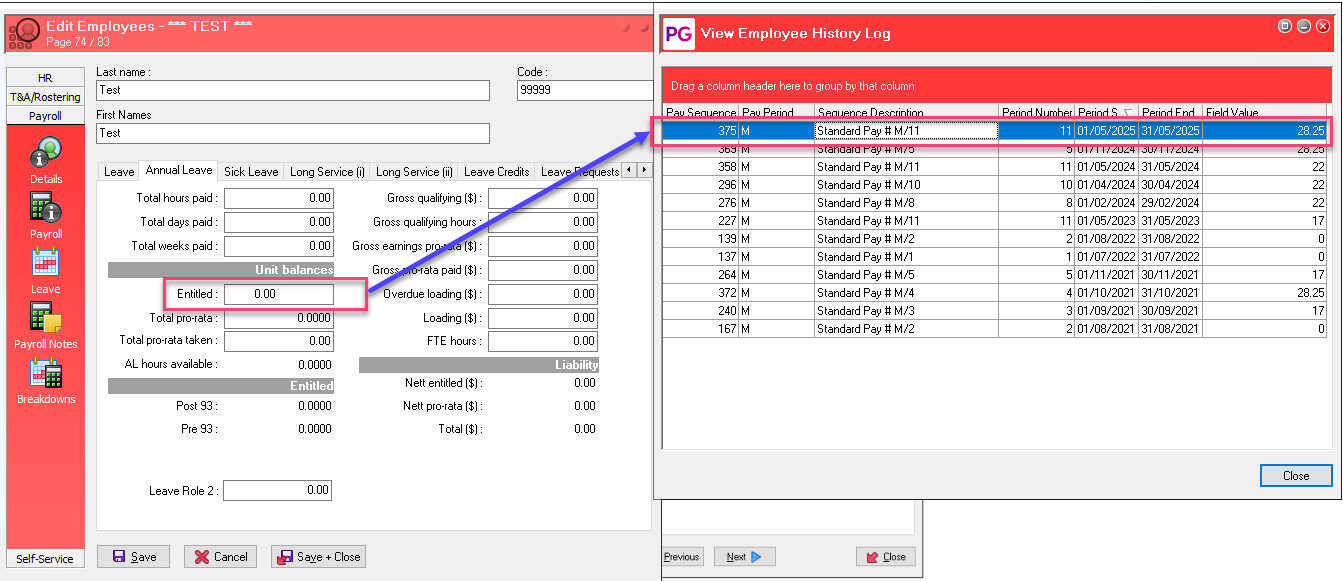The image size is (1343, 581).
Task: Sort by the Sequence Description column header
Action: [906, 113]
